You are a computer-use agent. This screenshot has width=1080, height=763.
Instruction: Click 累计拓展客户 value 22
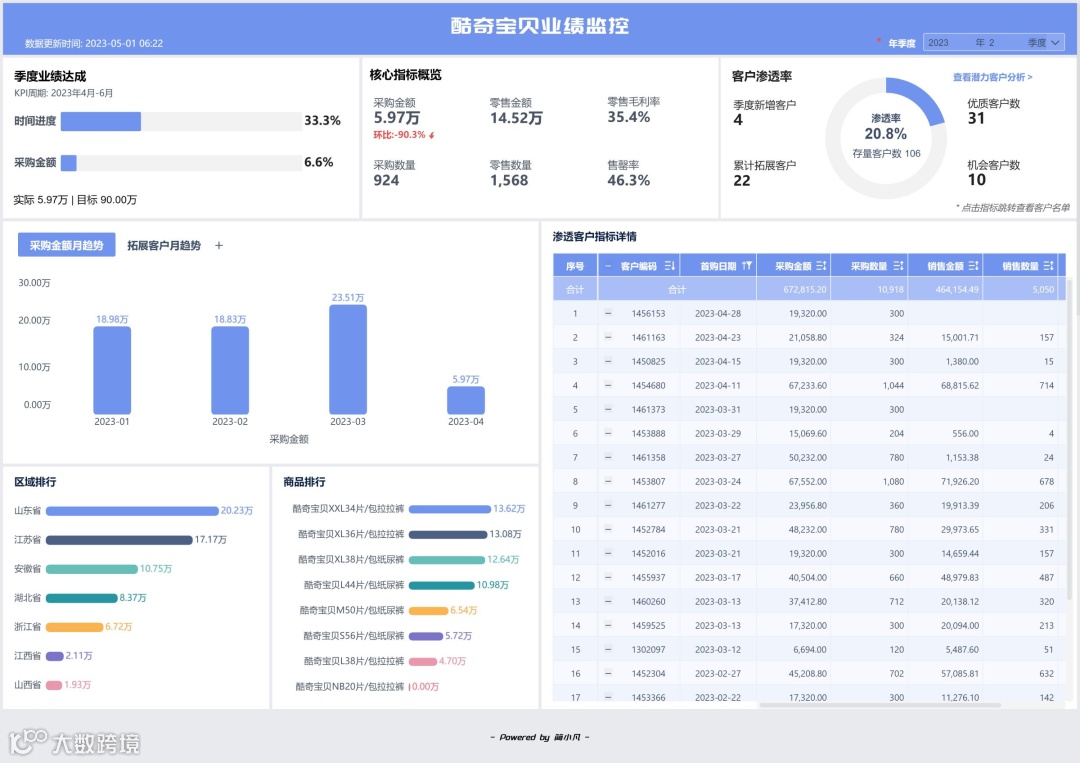[x=742, y=180]
